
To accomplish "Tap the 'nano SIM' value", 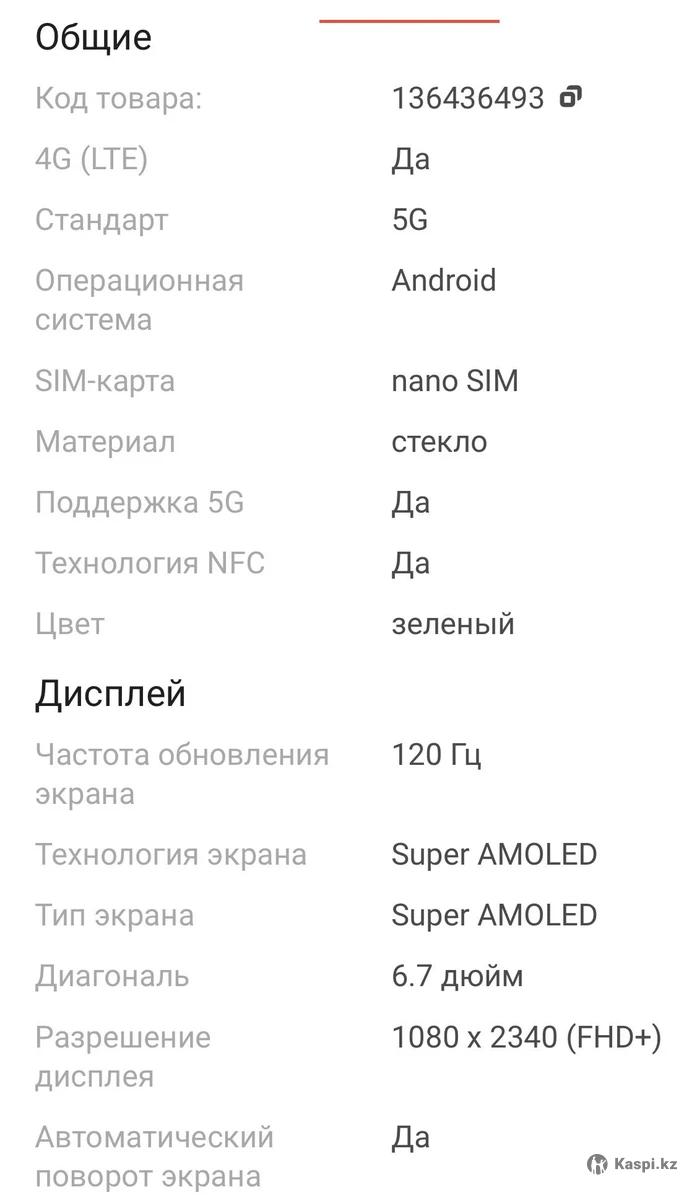I will coord(454,381).
